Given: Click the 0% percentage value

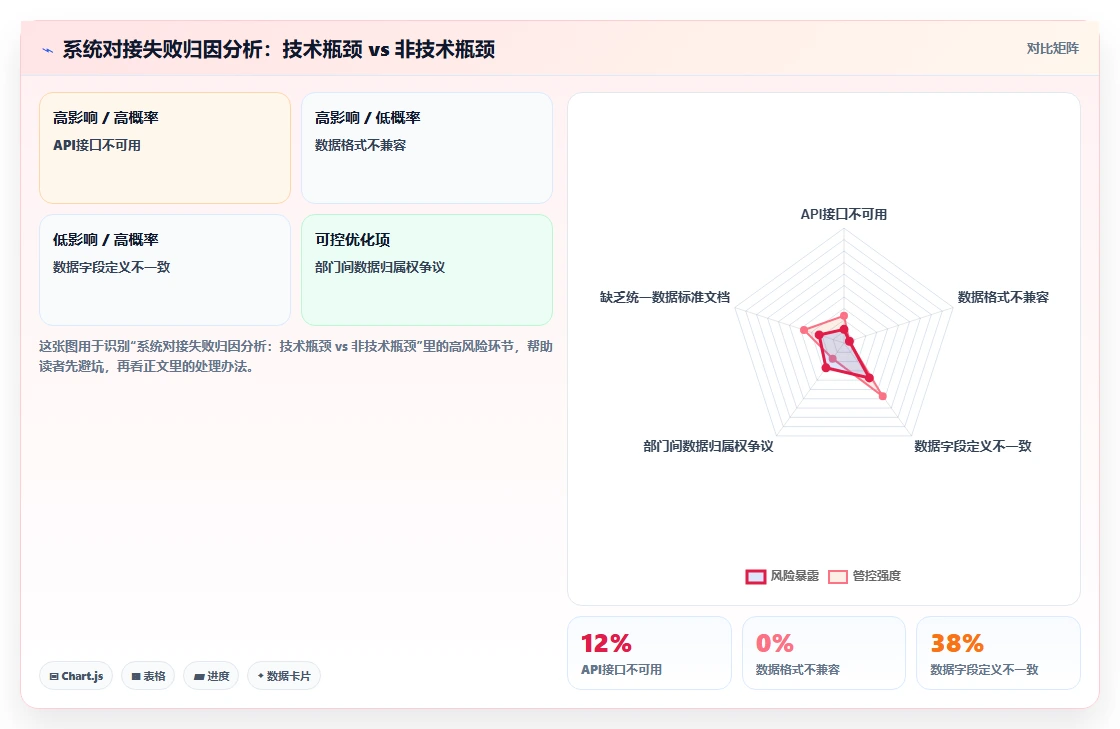Looking at the screenshot, I should pos(774,643).
